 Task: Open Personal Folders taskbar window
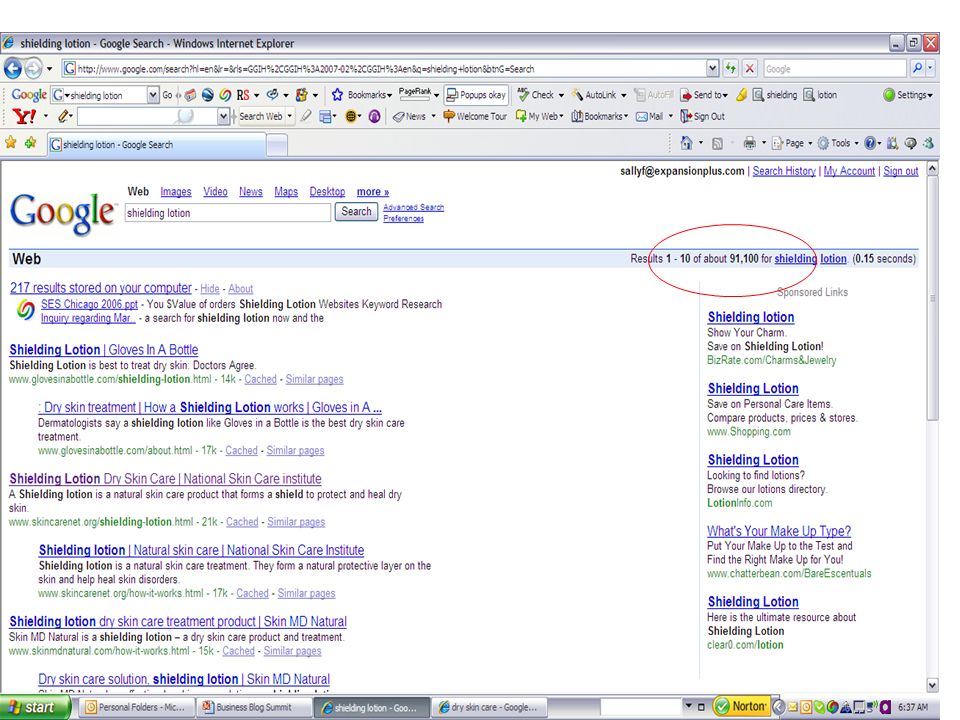(137, 707)
